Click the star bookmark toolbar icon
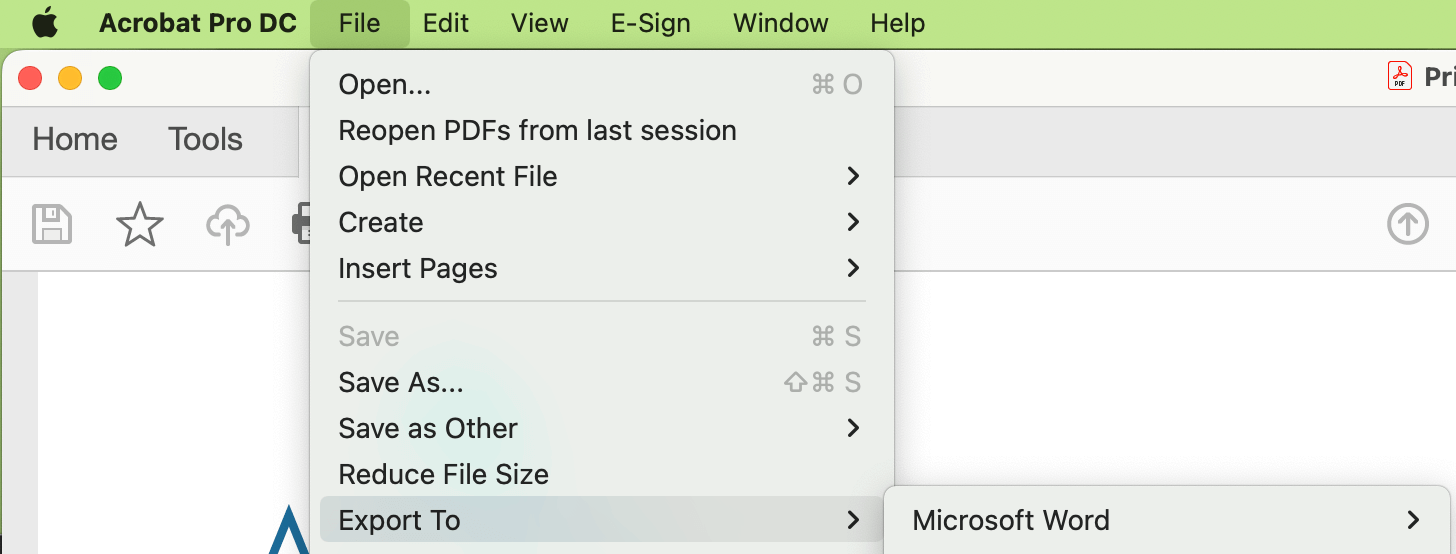The image size is (1456, 554). (140, 224)
